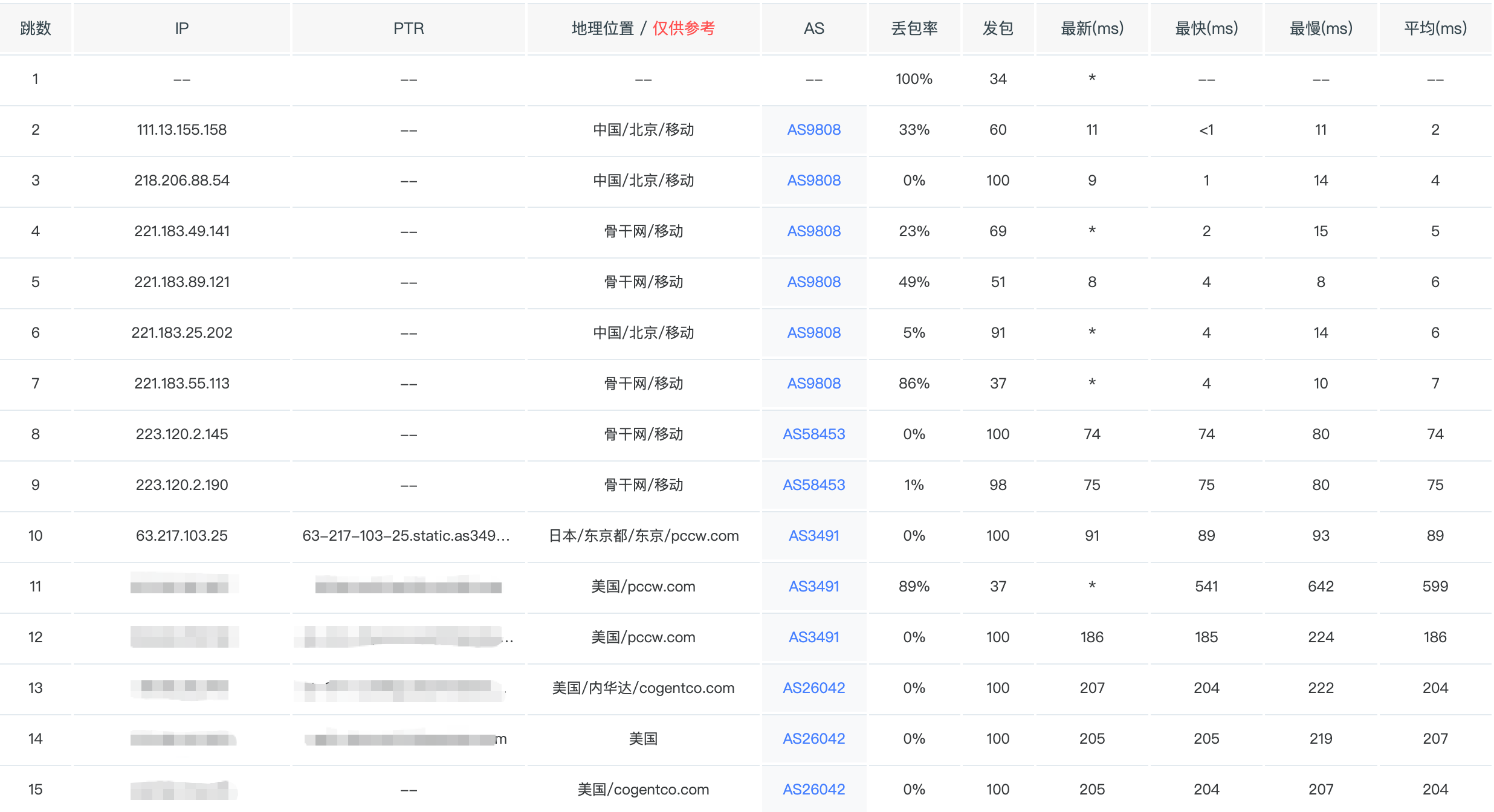Click the AS58453 link in hop 9 row
Viewport: 1494px width, 812px height.
(813, 485)
